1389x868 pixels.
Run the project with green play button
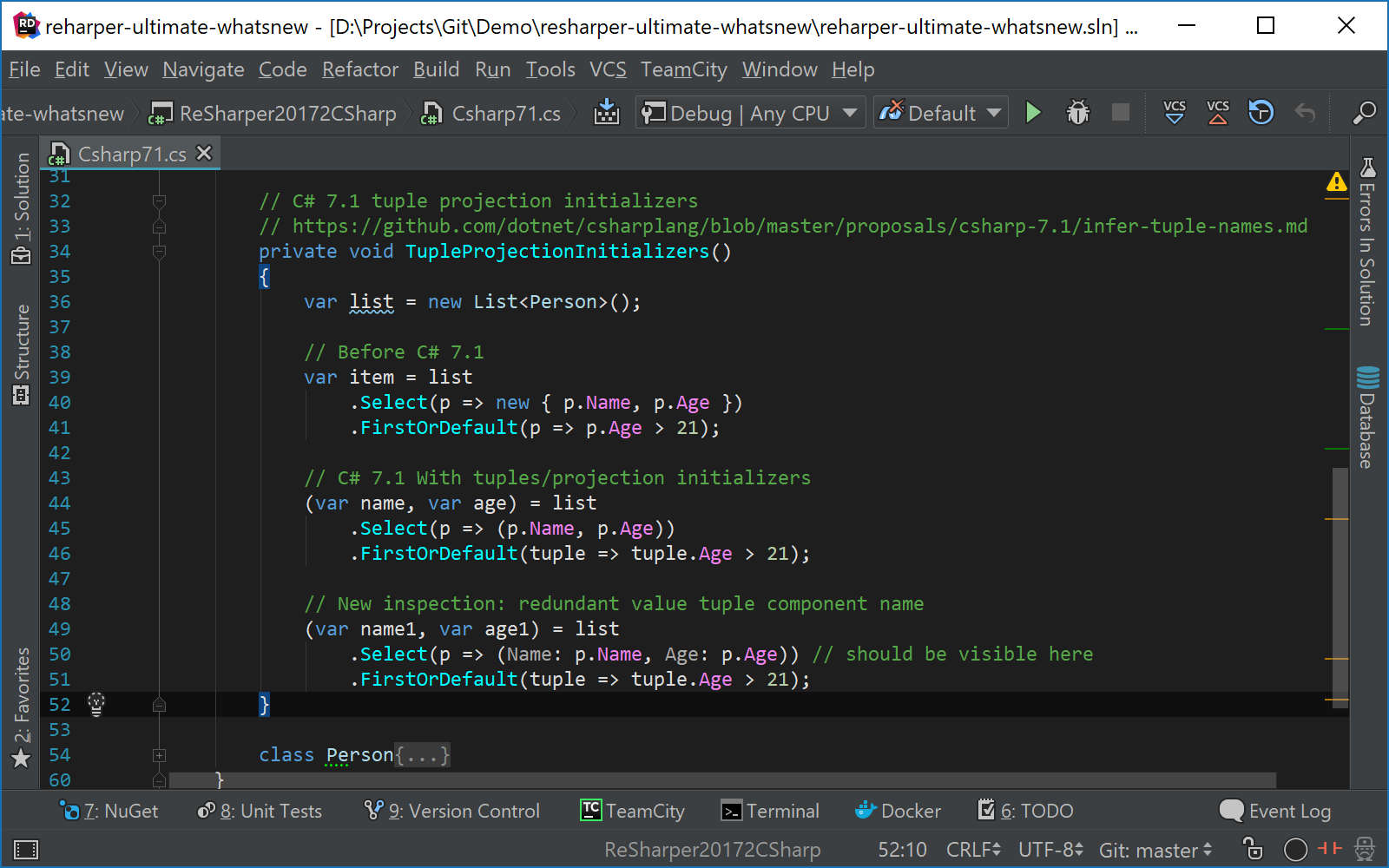point(1033,113)
